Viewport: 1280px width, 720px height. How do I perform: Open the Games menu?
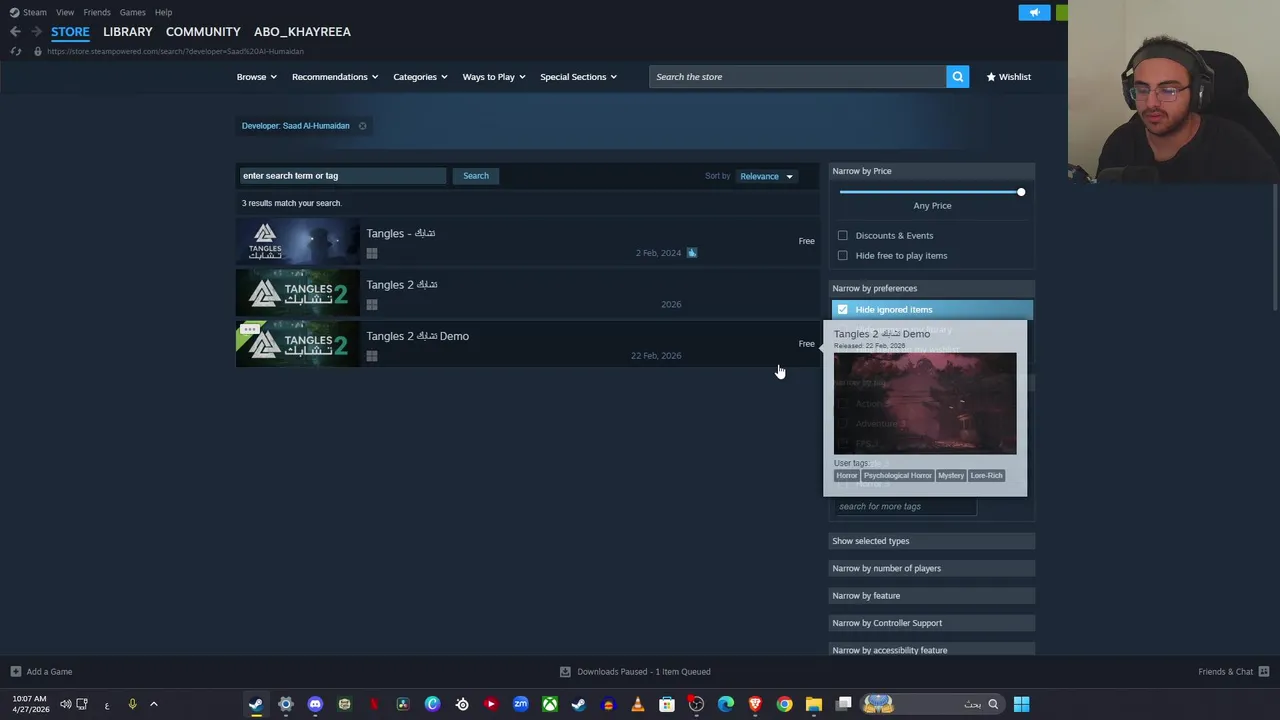(x=132, y=12)
